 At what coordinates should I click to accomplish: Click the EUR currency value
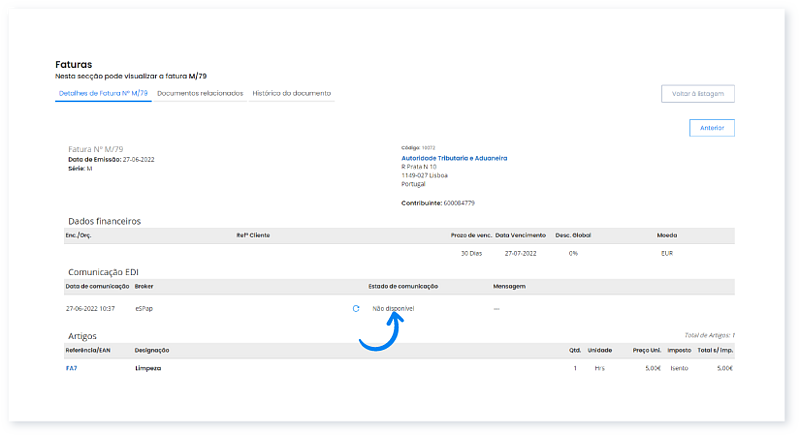(667, 254)
